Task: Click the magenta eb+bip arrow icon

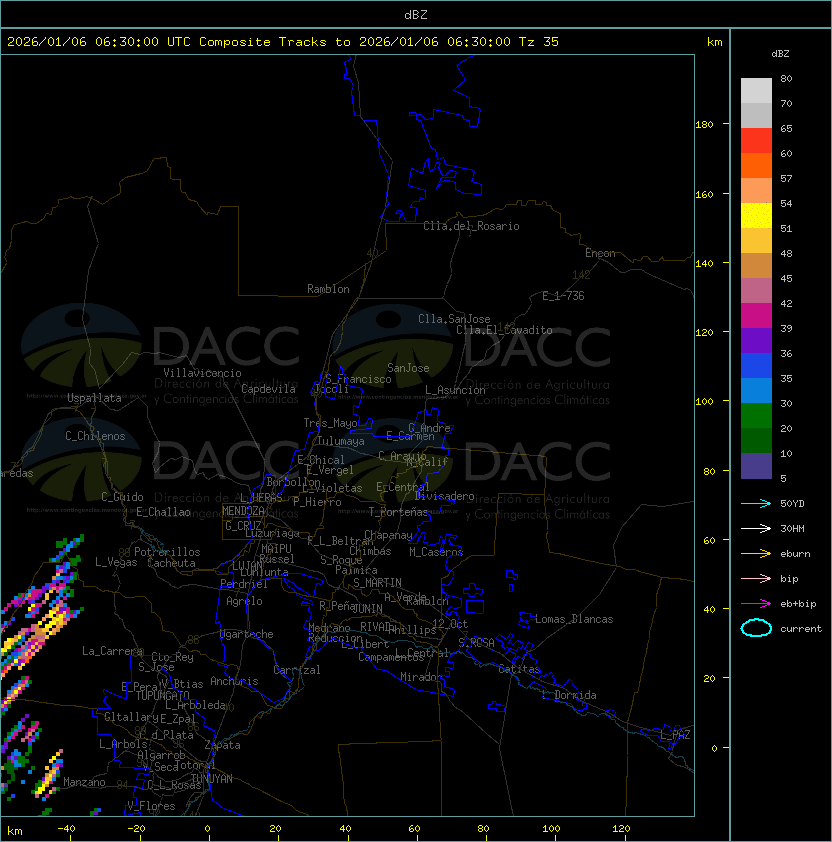Action: (x=756, y=604)
